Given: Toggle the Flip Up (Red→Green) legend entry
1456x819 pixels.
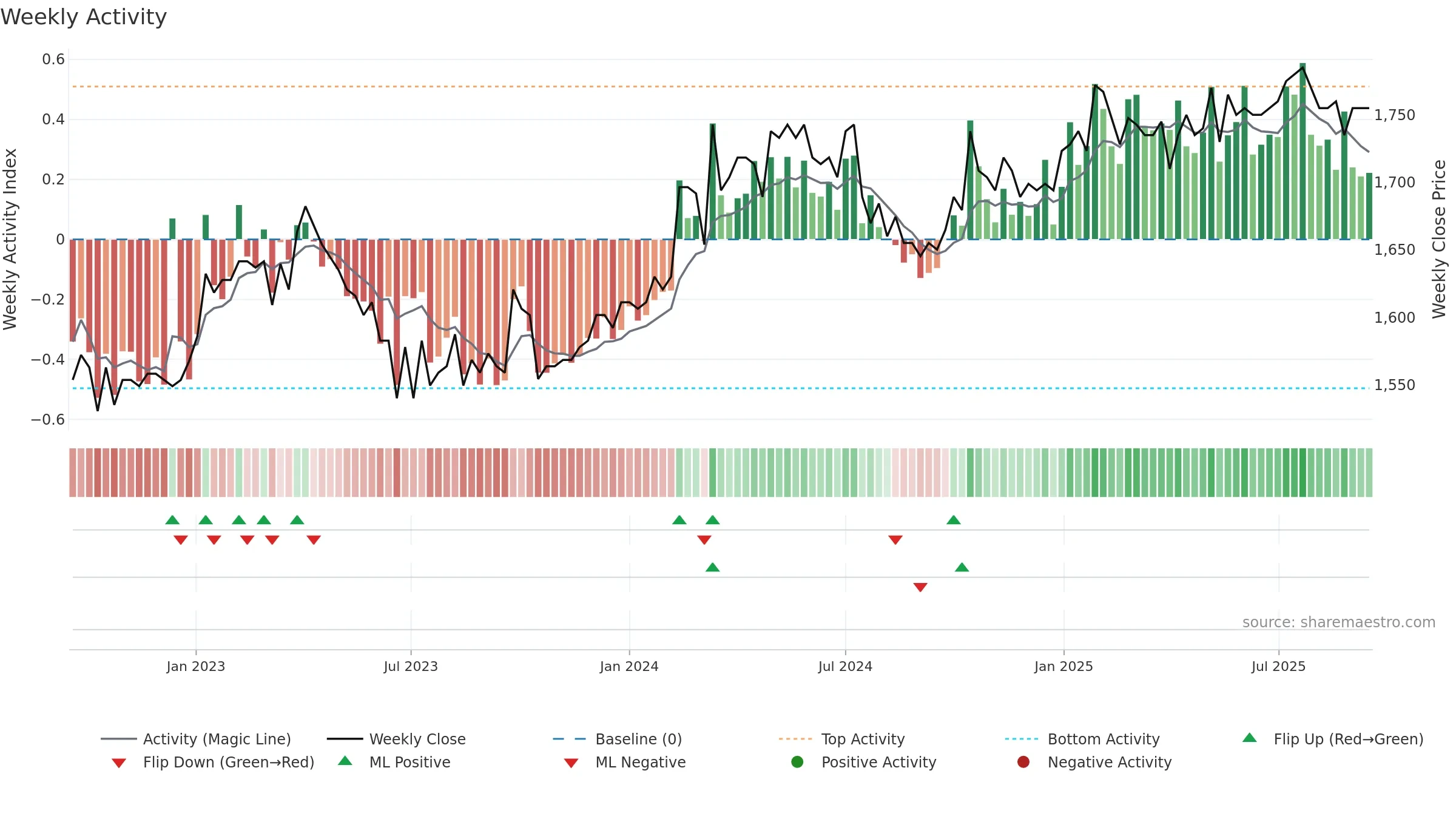Looking at the screenshot, I should click(1333, 739).
